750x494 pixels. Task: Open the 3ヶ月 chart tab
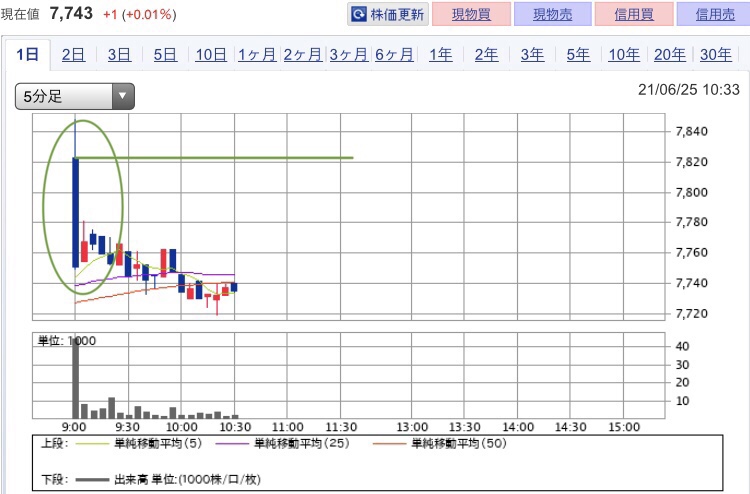click(x=349, y=55)
